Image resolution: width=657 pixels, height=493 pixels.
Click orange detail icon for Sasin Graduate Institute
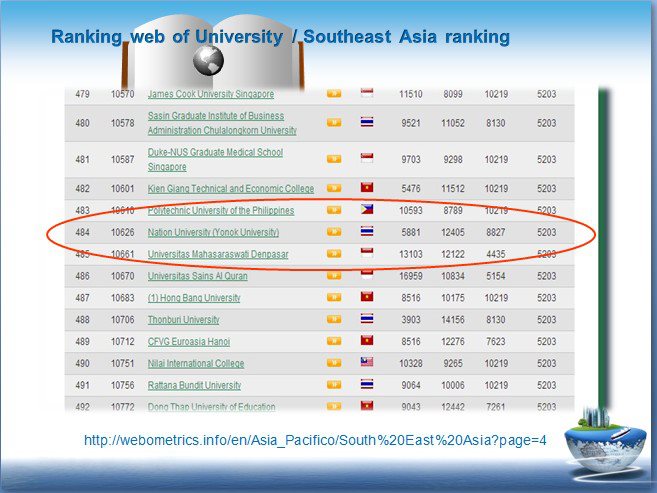coord(334,122)
